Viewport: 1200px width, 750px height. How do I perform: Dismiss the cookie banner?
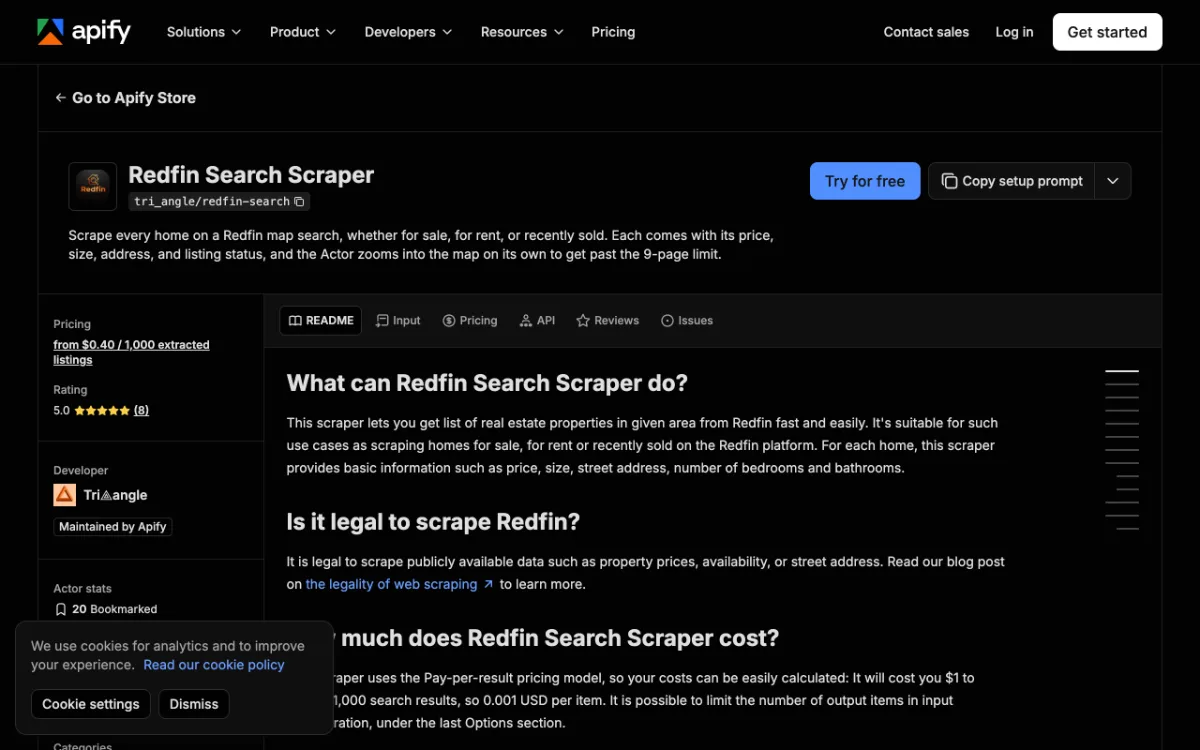coord(194,704)
